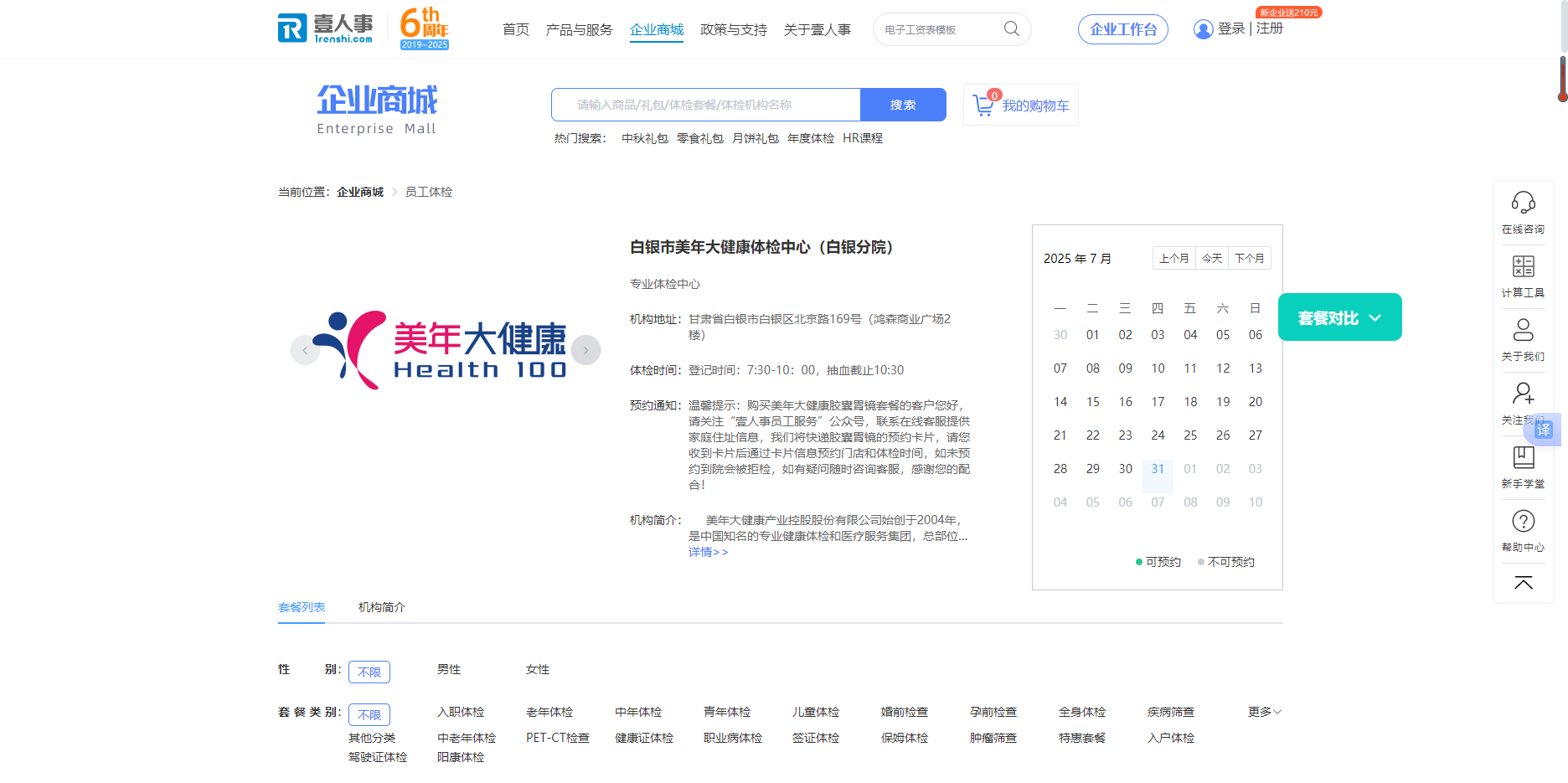Open 政策与支持 navigation menu
Image resolution: width=1568 pixels, height=783 pixels.
(734, 29)
